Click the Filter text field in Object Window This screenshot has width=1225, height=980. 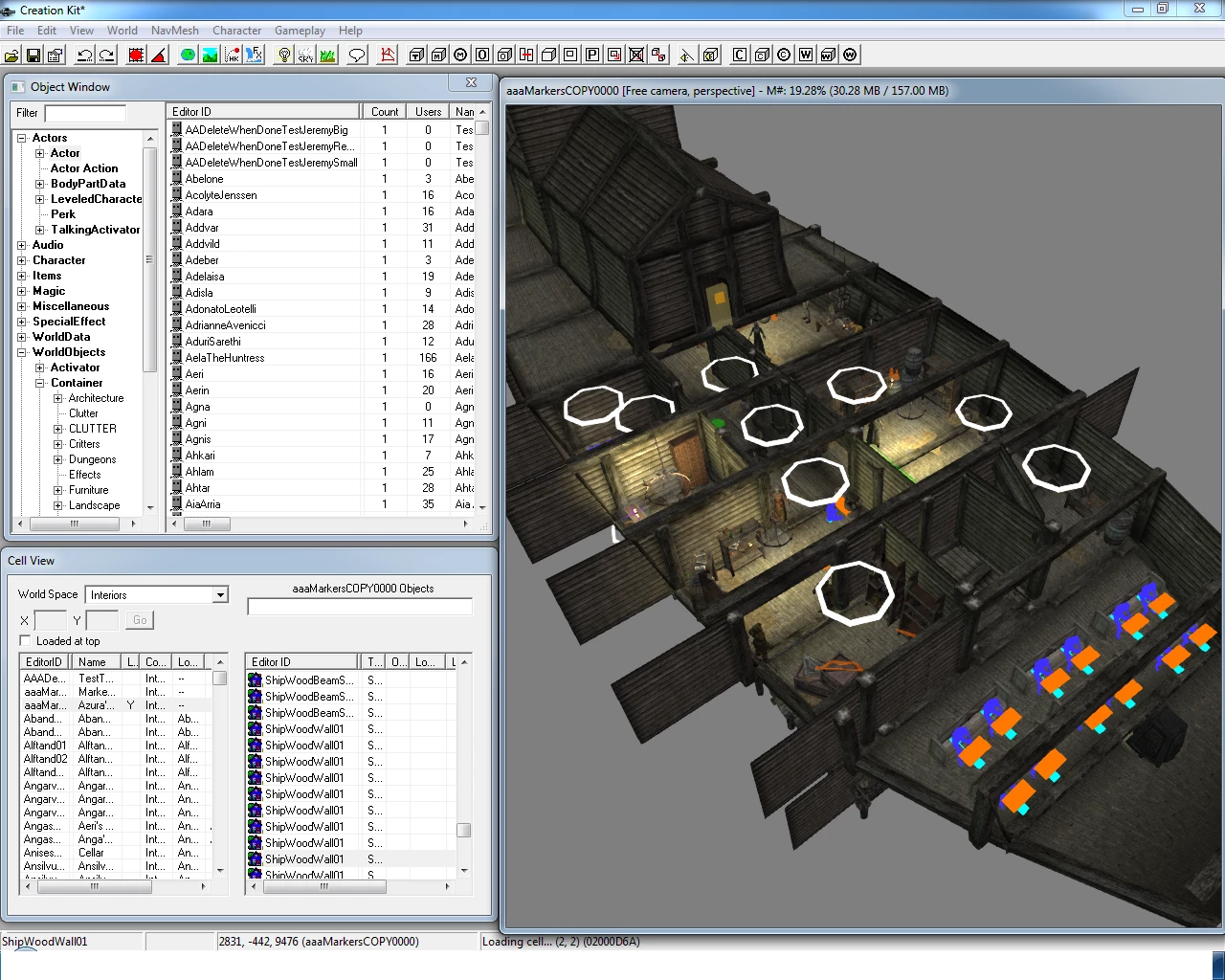[85, 113]
